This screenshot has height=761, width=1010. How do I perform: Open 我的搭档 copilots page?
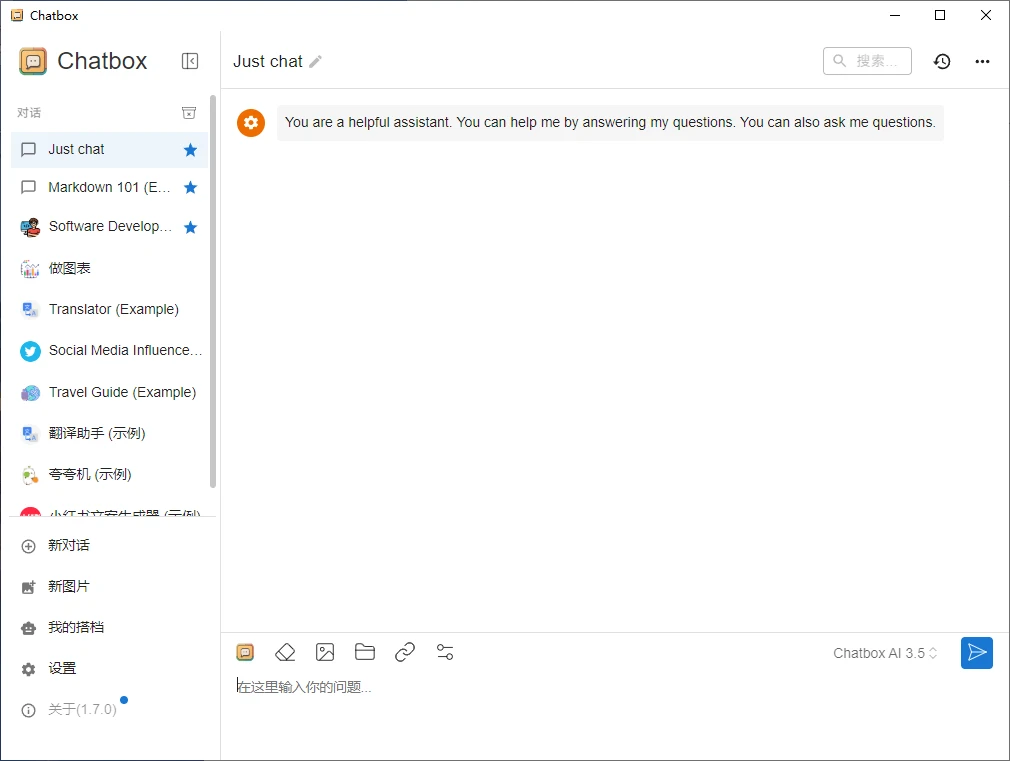(110, 628)
